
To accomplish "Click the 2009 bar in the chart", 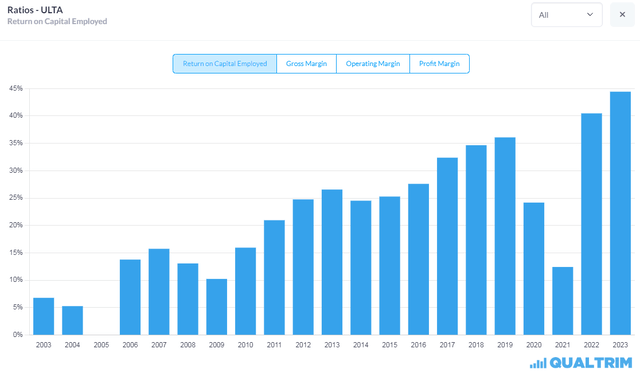I will coord(217,307).
